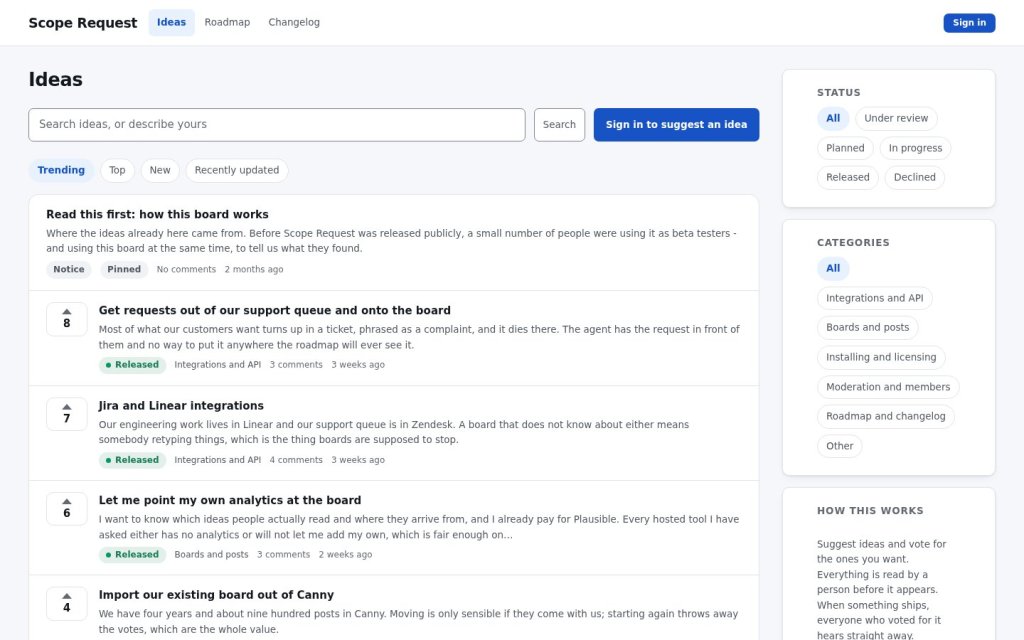Upvote the analytics idea with 6 votes
The height and width of the screenshot is (640, 1024).
(67, 509)
